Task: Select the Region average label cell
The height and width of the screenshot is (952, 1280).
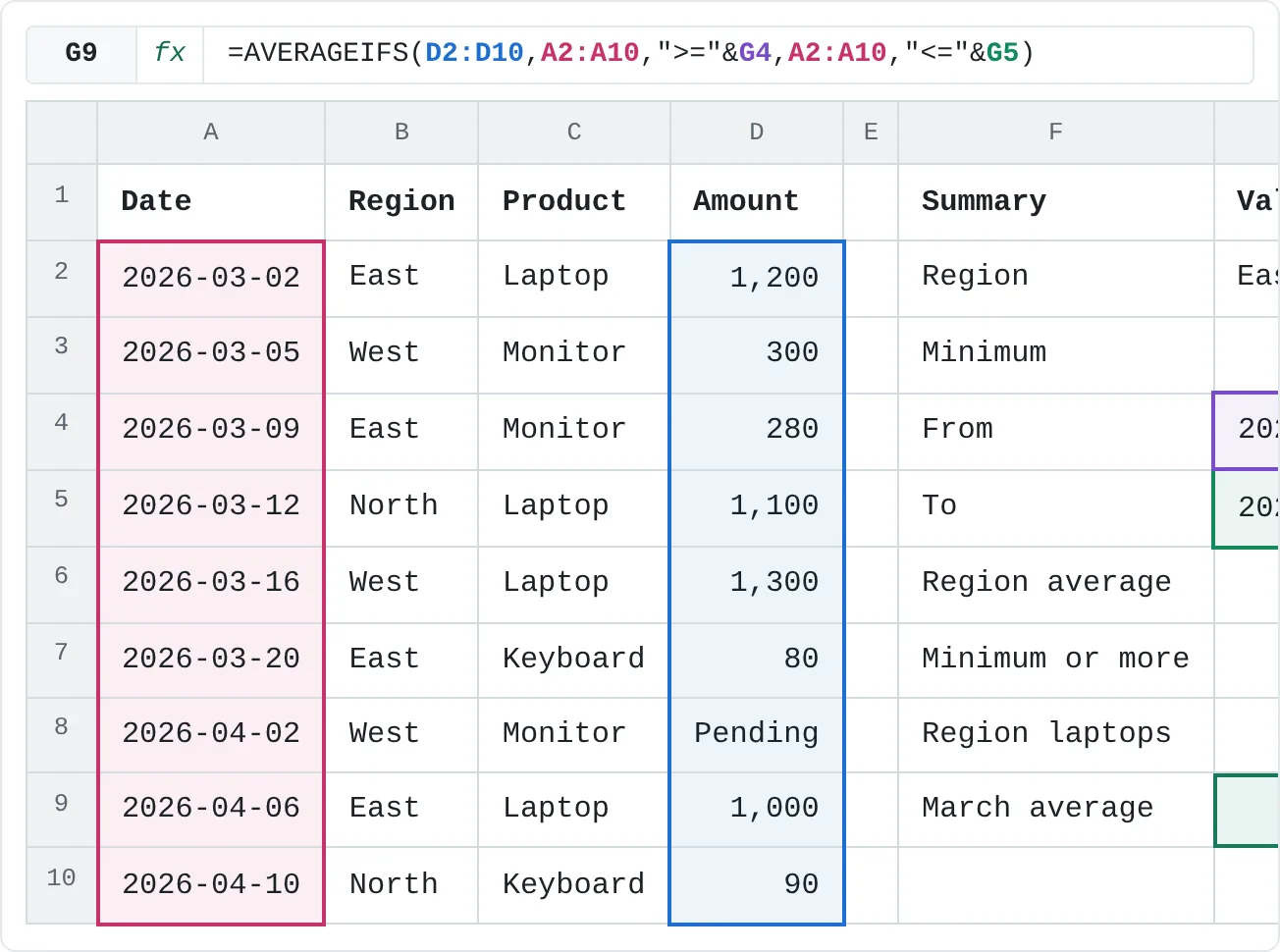Action: point(1056,585)
